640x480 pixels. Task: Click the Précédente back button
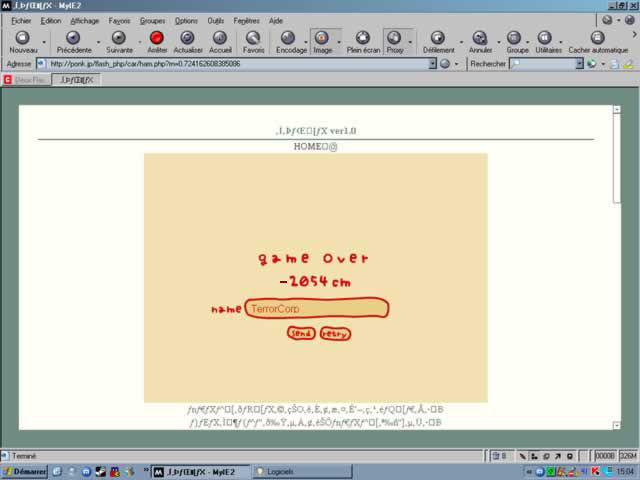73,39
